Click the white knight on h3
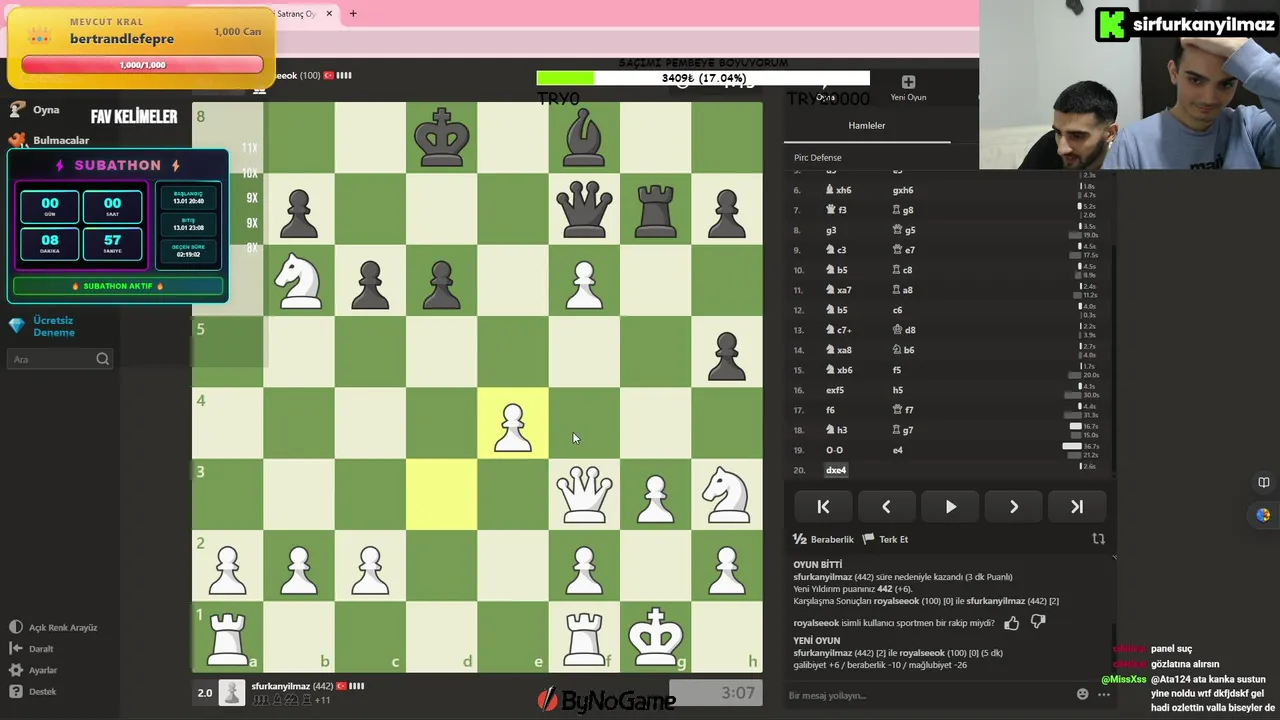The width and height of the screenshot is (1280, 720). (x=727, y=494)
